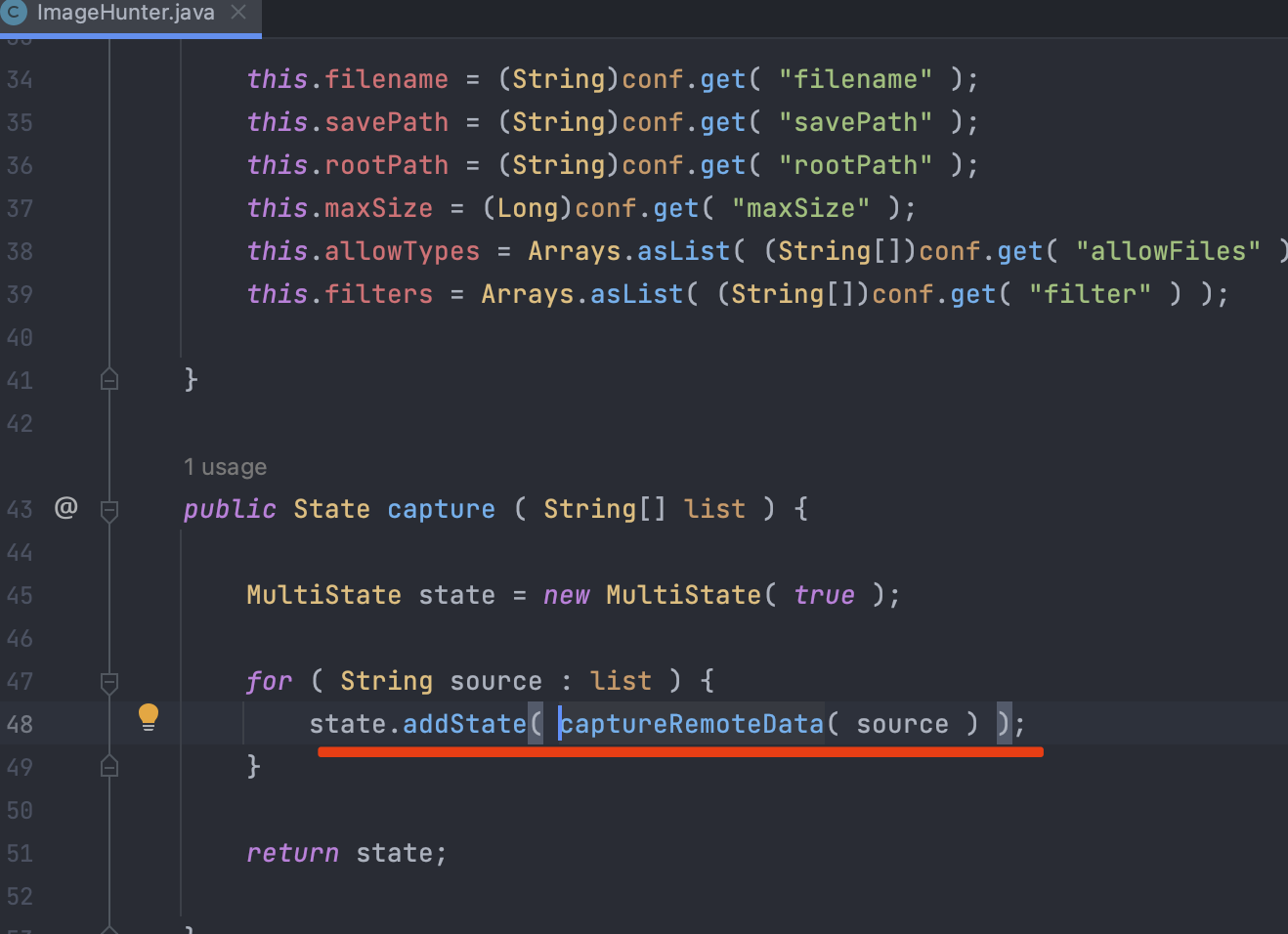The height and width of the screenshot is (934, 1288).
Task: Collapse the for loop at line 47
Action: point(109,682)
